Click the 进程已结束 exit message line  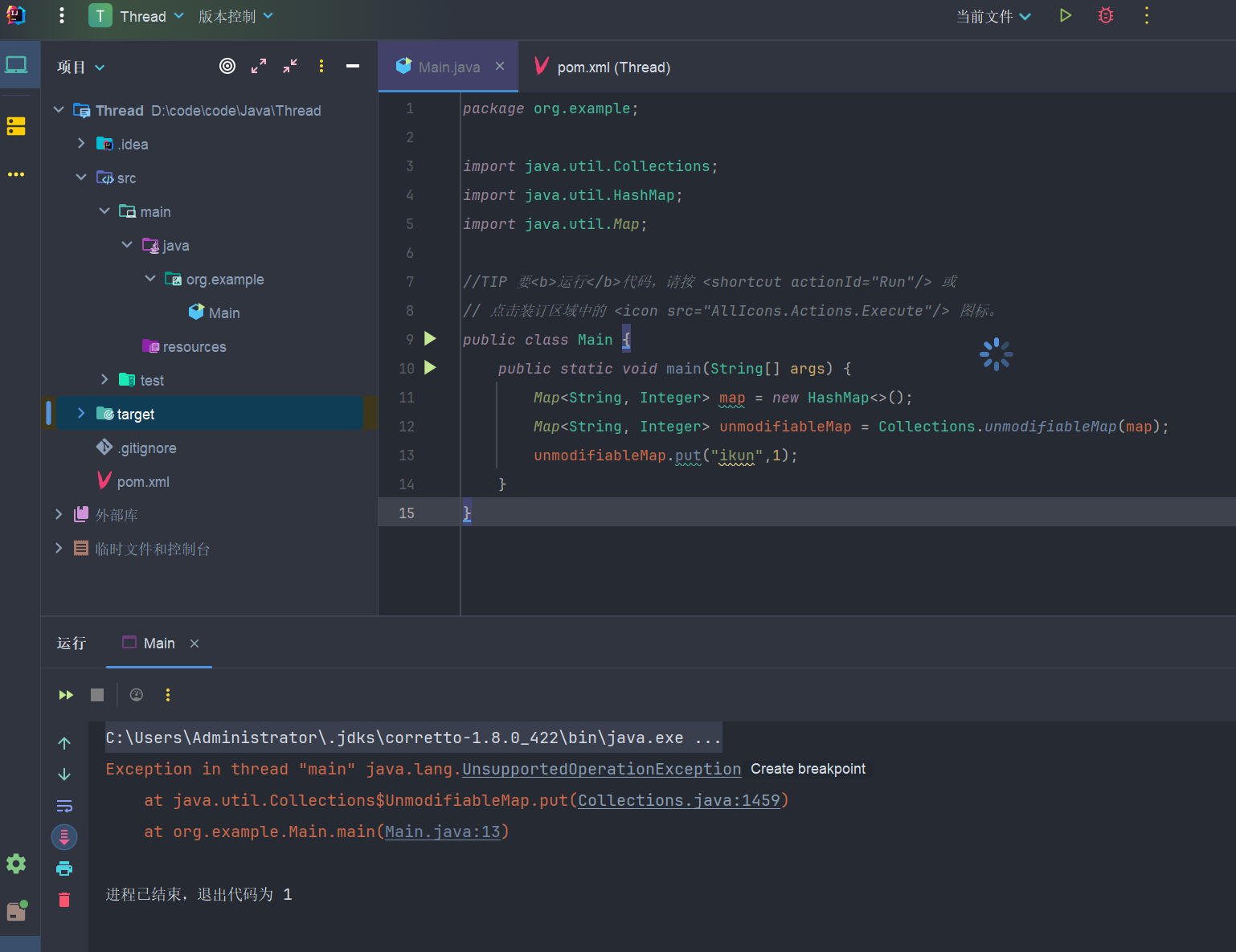point(198,894)
